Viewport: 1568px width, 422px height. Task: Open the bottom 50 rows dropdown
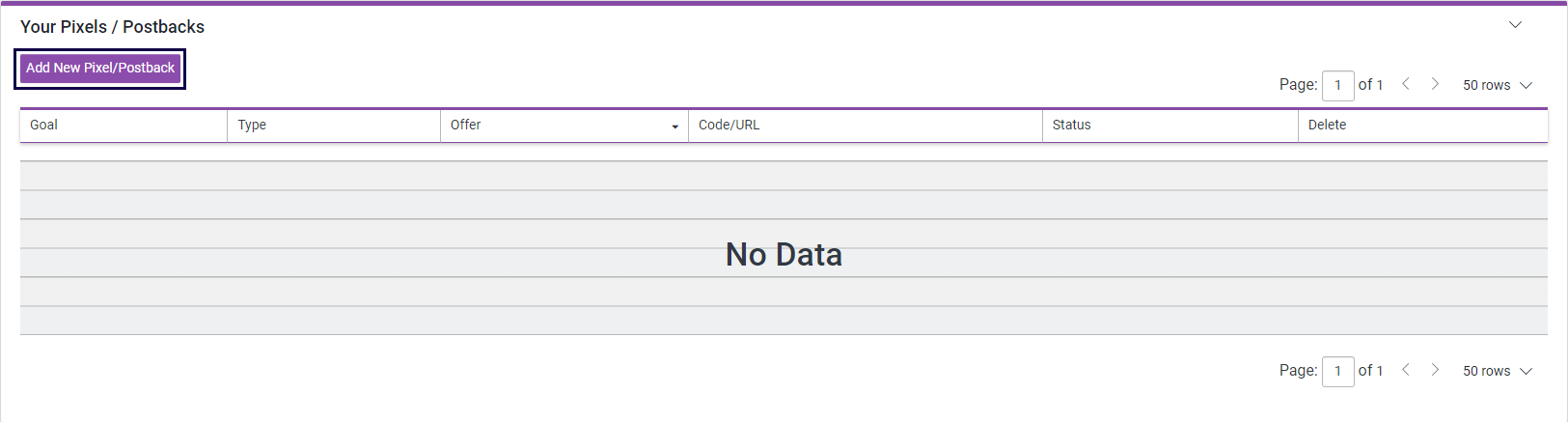point(1497,371)
